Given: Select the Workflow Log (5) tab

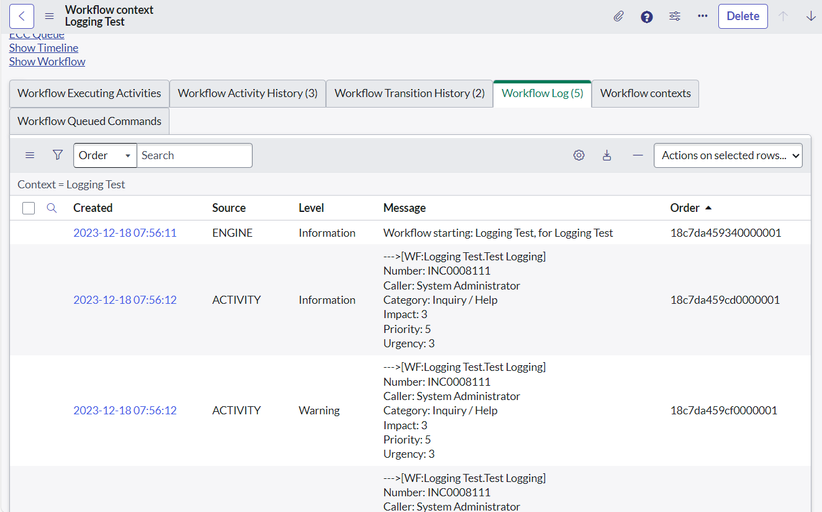Looking at the screenshot, I should (542, 93).
